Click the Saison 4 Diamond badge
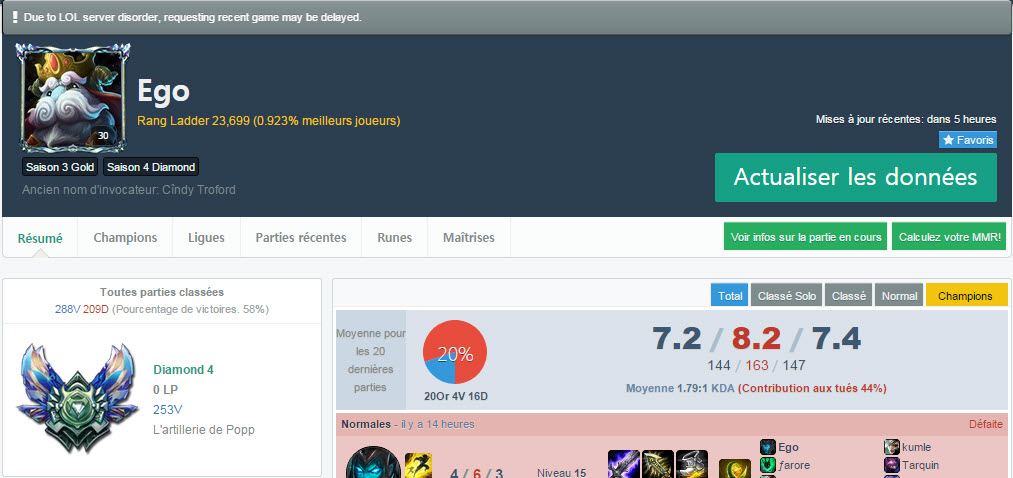Screen dimensions: 1013x478 pos(151,167)
